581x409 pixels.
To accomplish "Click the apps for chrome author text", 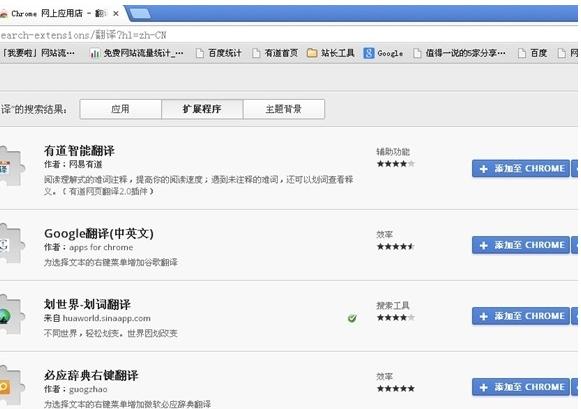I will click(x=101, y=247).
